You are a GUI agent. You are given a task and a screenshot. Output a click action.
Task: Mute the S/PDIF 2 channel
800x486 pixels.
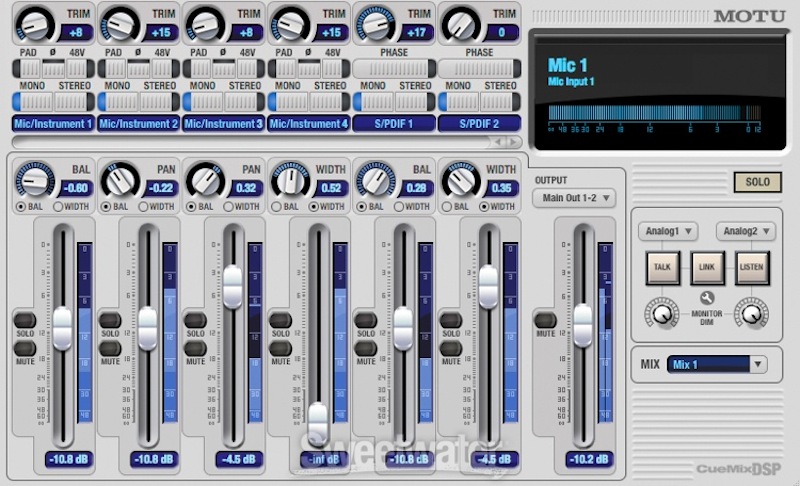(451, 348)
